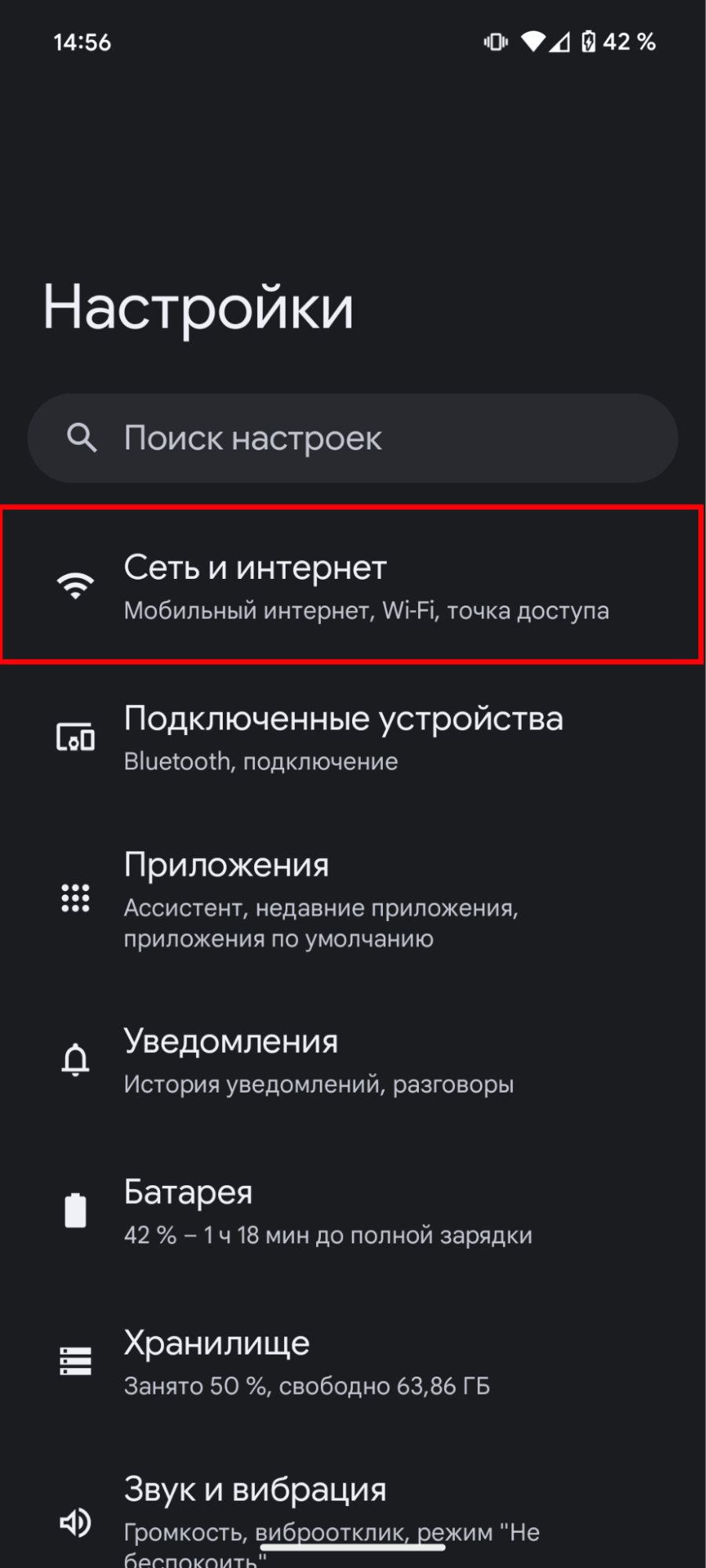
Task: Tap the storage icon
Action: 75,1361
